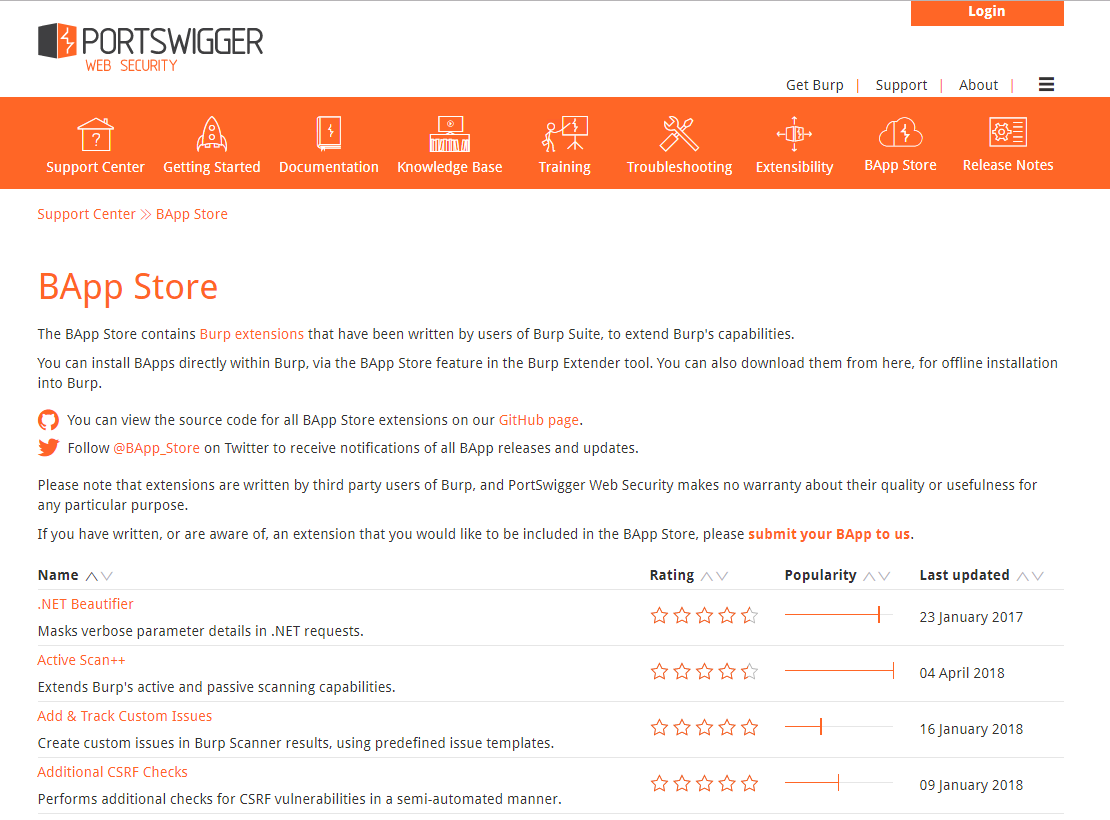Sort Name column ascending

92,576
